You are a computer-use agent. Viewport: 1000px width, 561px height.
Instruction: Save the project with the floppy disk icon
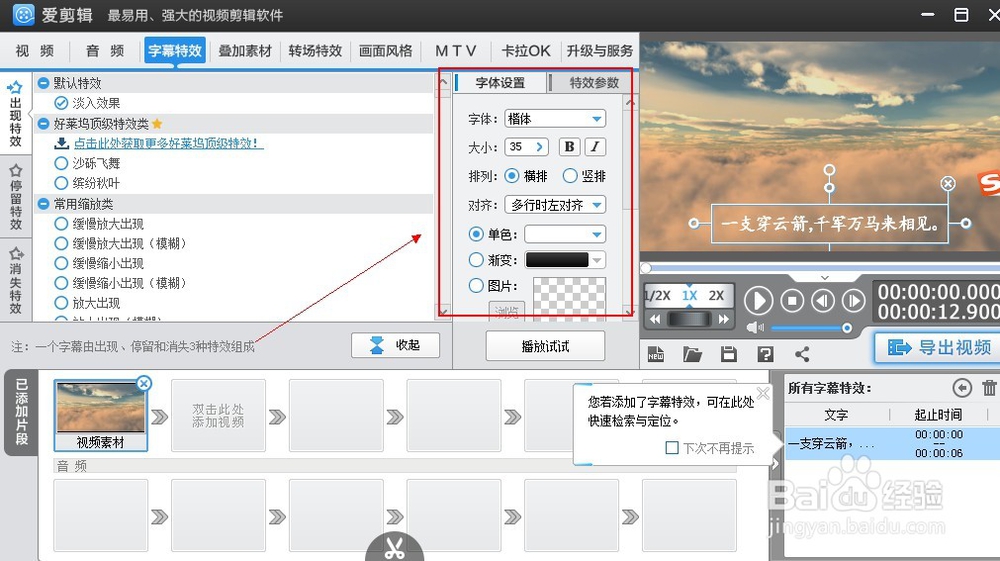point(728,354)
